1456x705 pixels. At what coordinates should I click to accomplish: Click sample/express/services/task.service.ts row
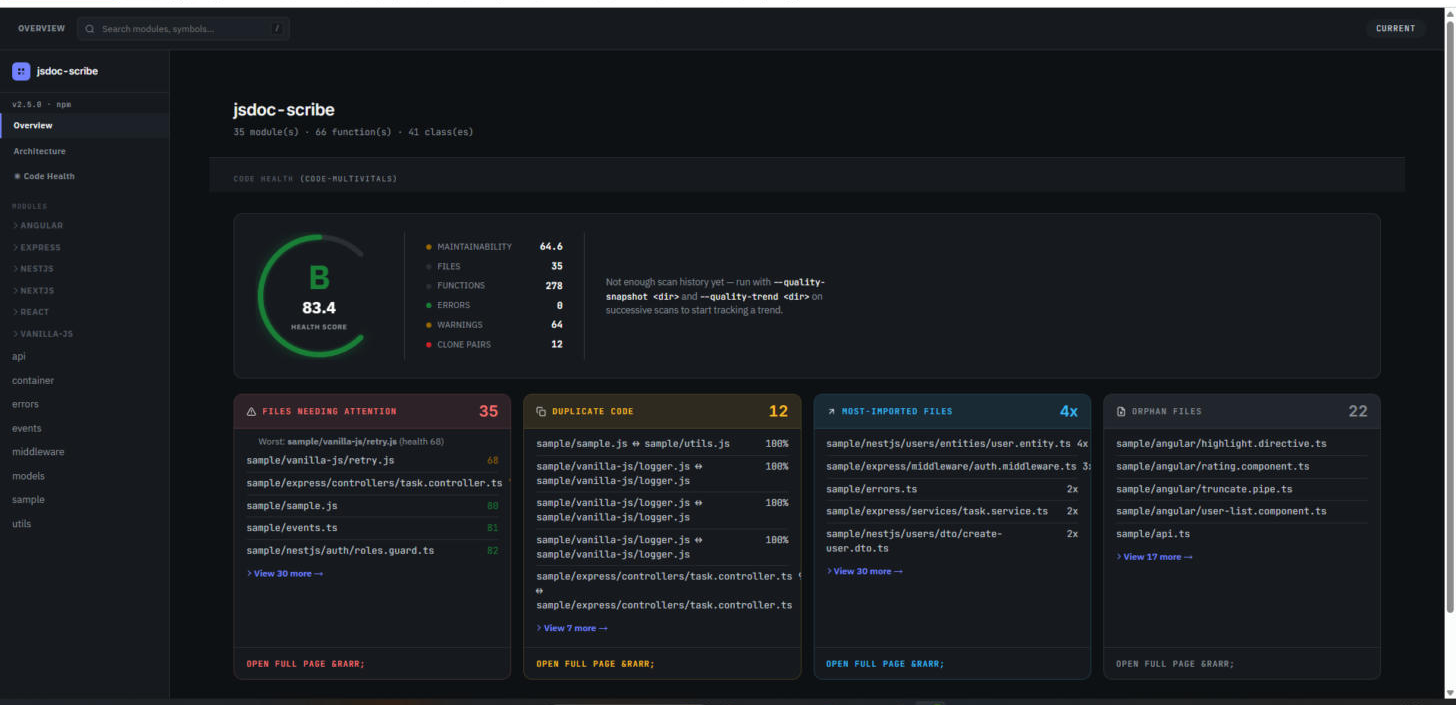(952, 511)
